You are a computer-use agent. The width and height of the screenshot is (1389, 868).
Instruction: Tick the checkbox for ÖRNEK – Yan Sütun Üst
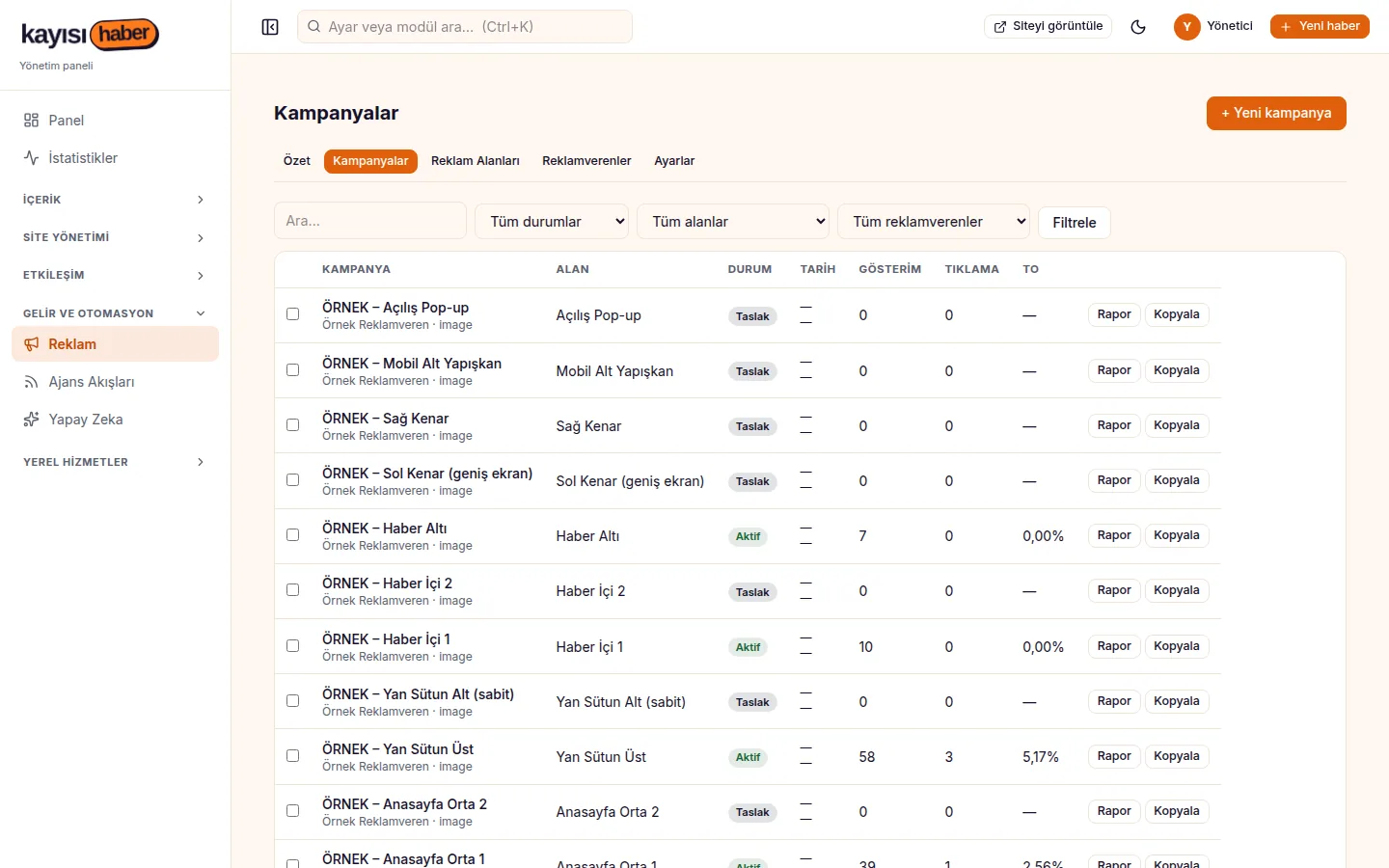[x=292, y=756]
